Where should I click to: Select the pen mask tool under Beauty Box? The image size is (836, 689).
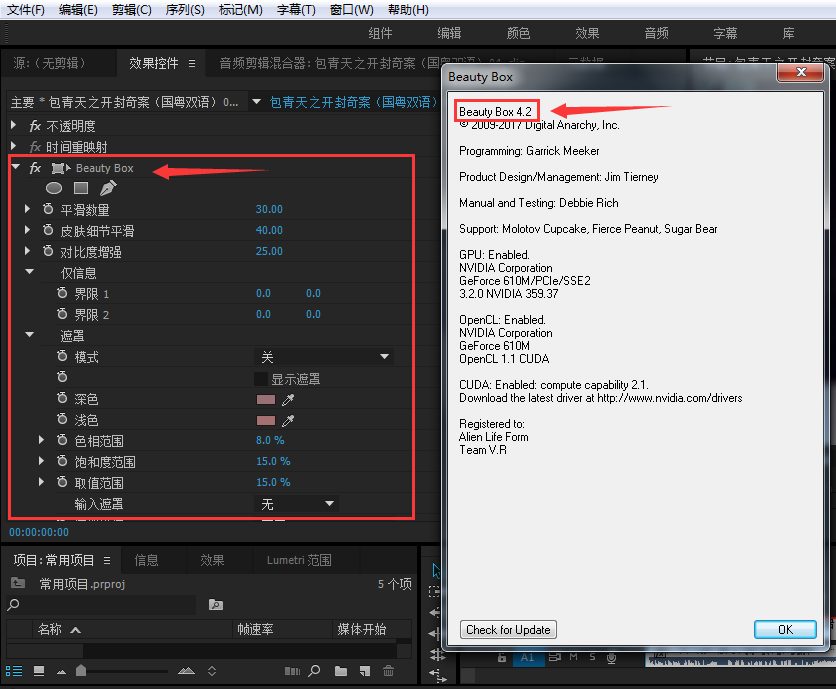[108, 187]
